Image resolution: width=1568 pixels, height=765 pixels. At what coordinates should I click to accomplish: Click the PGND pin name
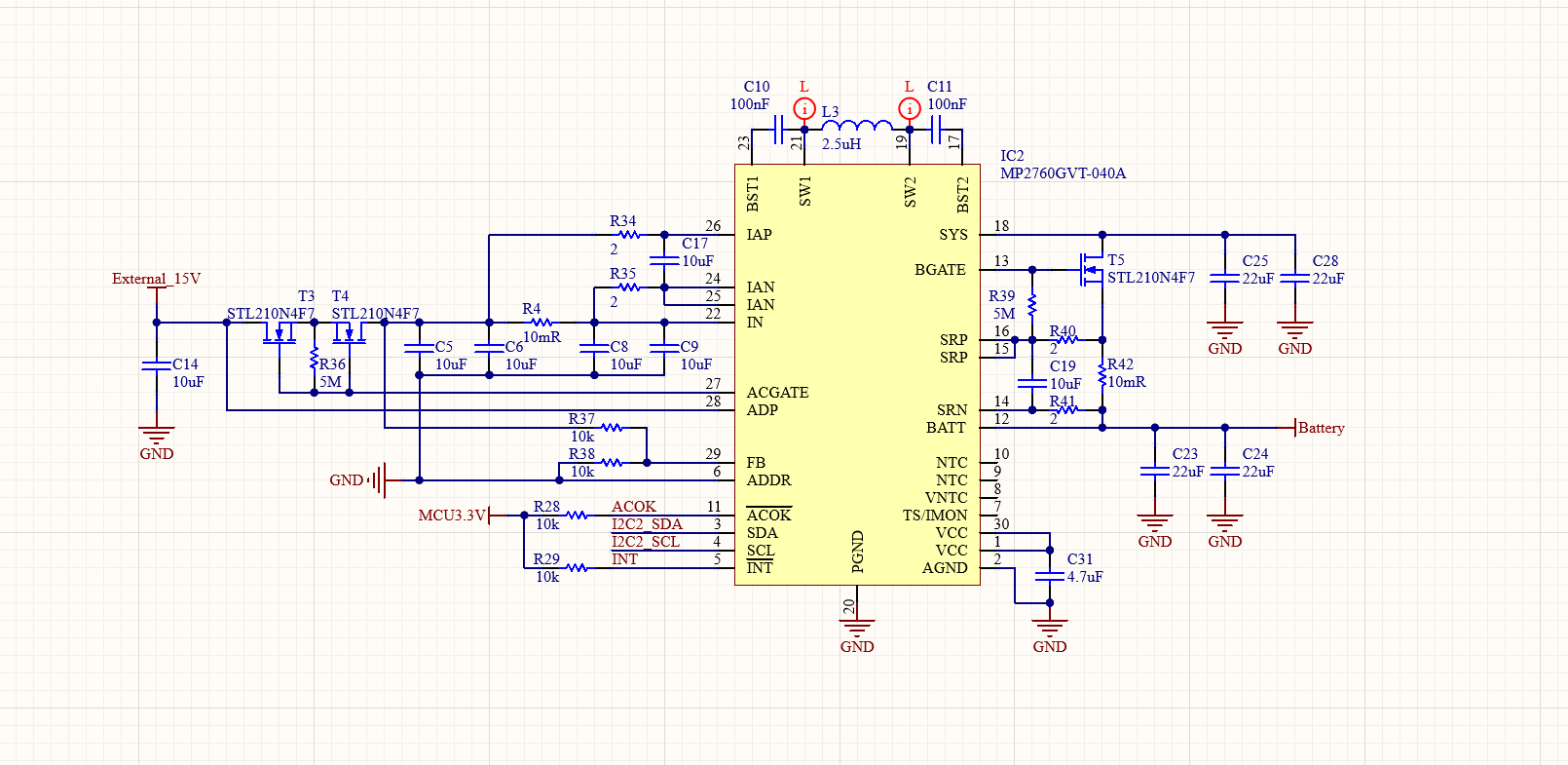pos(858,552)
